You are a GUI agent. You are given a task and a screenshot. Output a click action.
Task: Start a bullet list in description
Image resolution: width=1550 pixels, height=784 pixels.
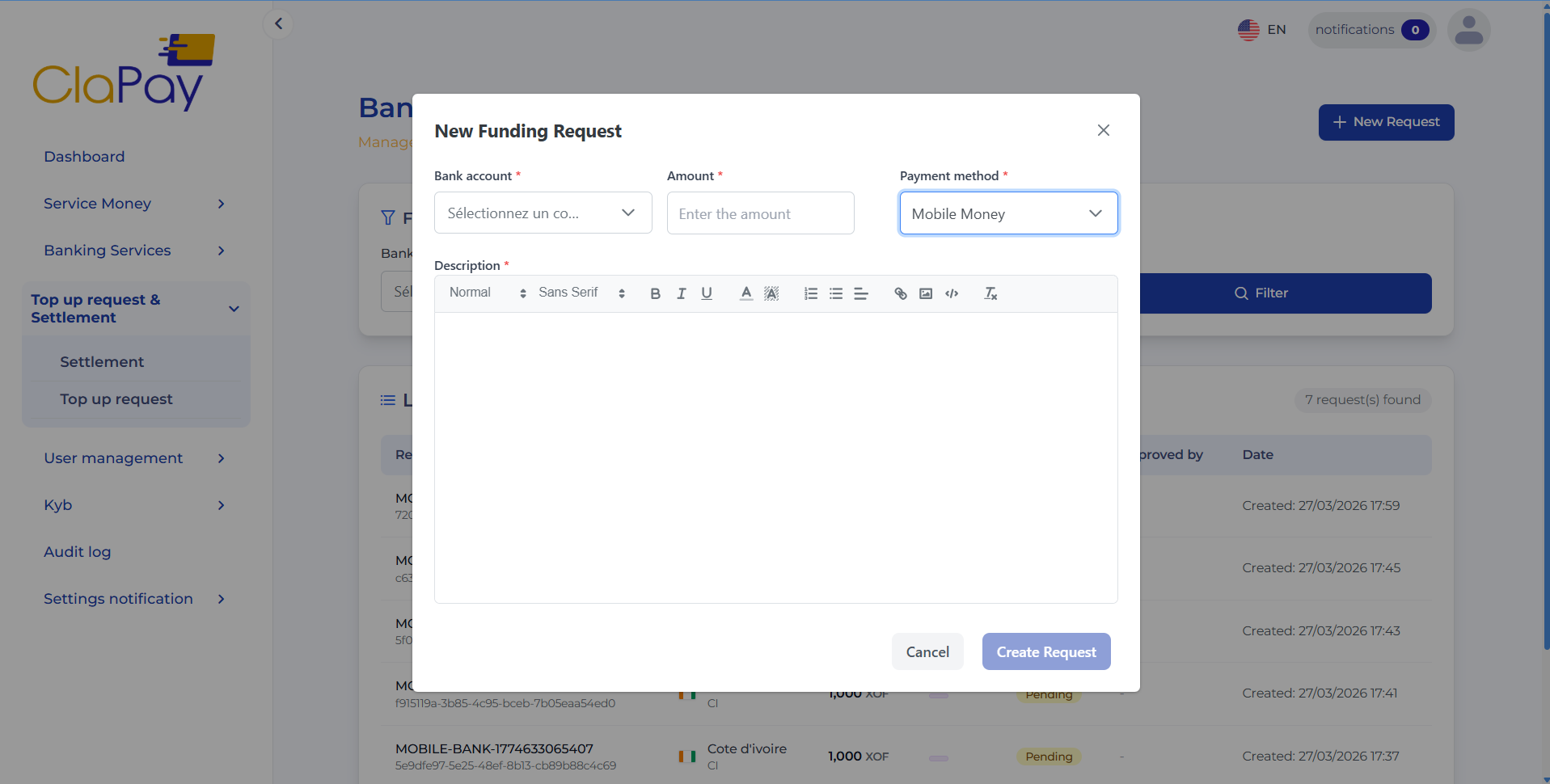click(836, 293)
